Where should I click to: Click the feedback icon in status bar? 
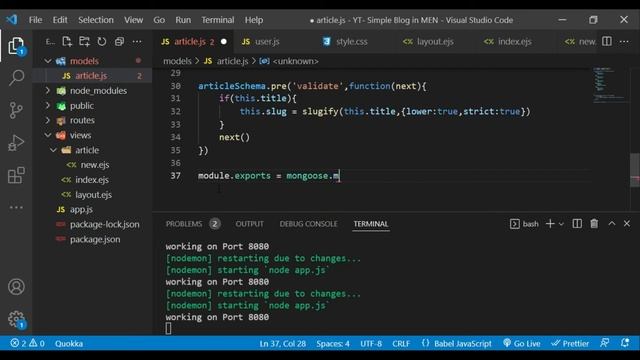pos(604,343)
